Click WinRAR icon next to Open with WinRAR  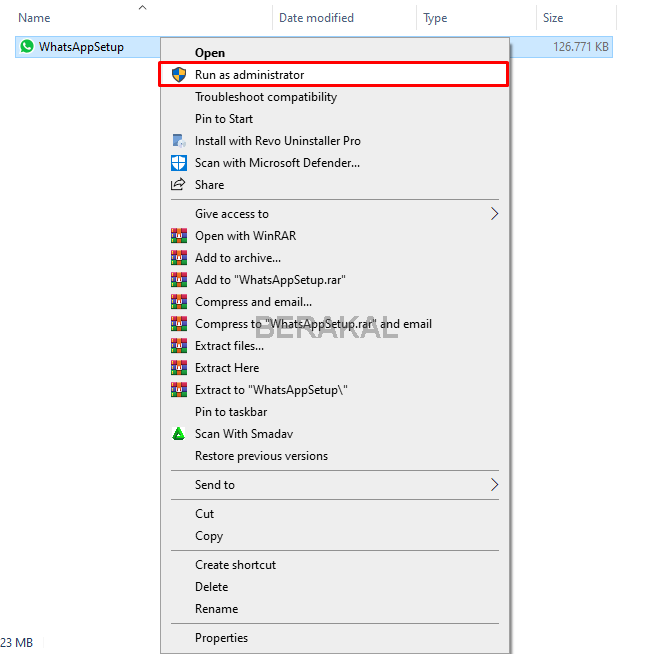pyautogui.click(x=179, y=236)
